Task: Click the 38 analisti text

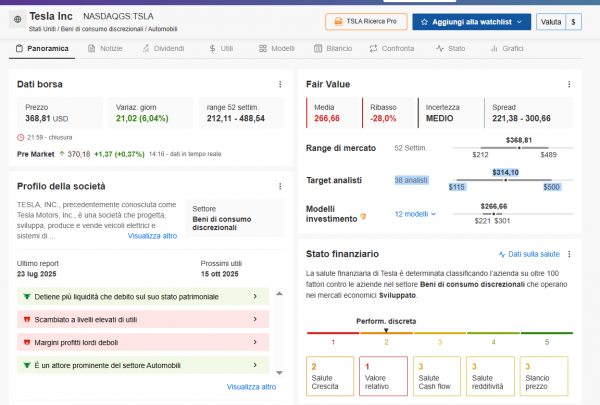Action: (x=411, y=180)
